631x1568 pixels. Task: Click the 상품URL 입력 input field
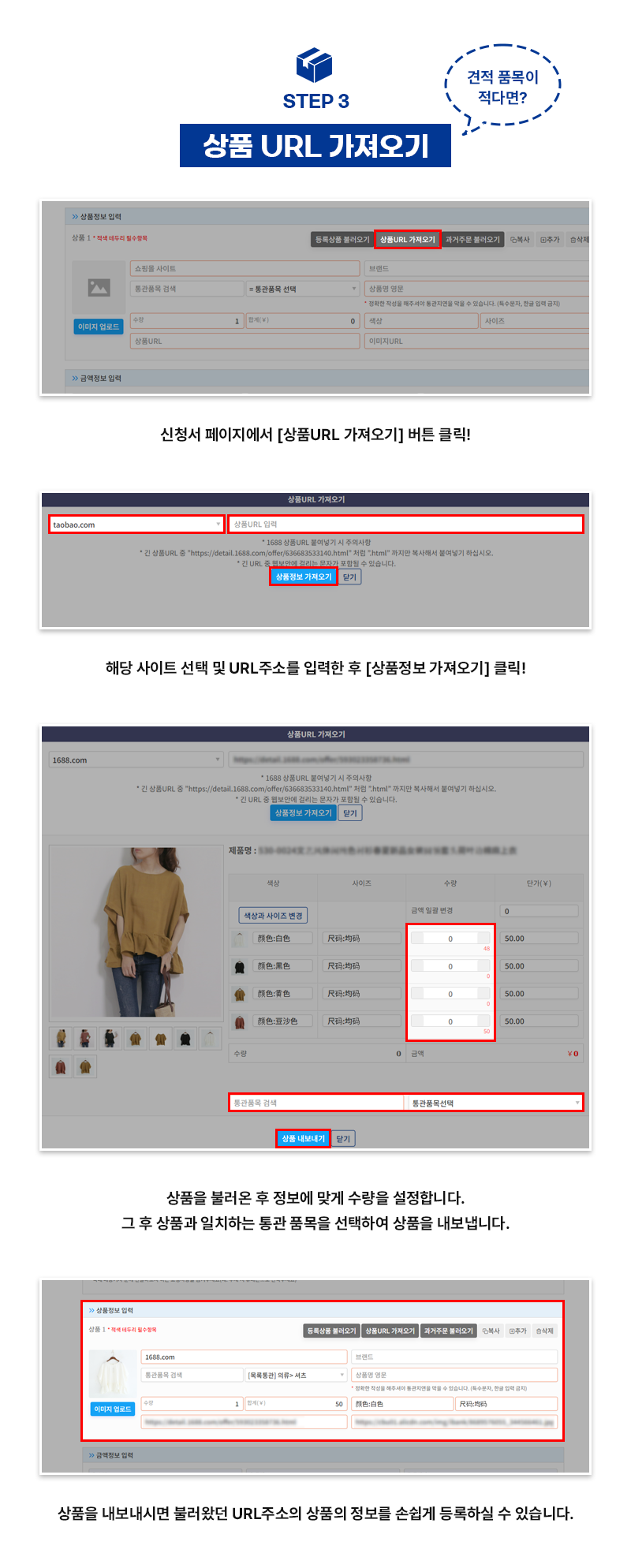(x=405, y=525)
